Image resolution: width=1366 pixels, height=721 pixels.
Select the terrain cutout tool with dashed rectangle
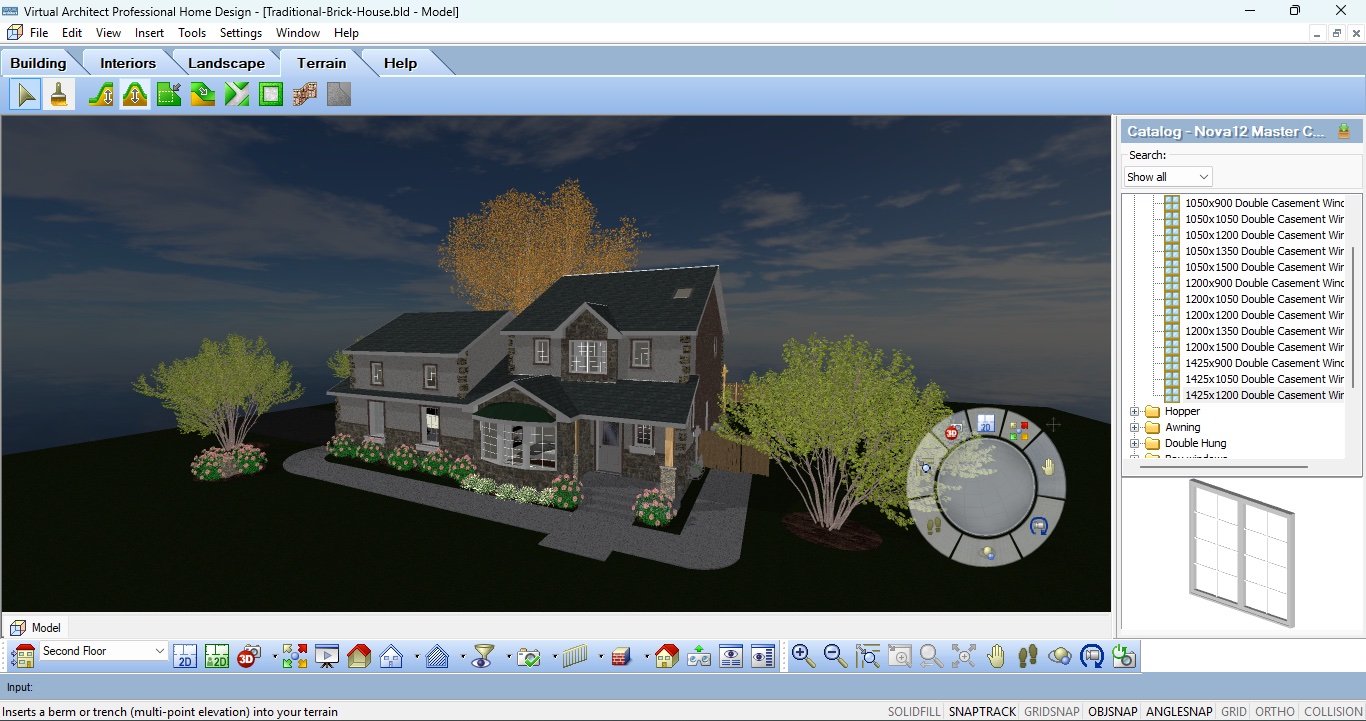(169, 95)
